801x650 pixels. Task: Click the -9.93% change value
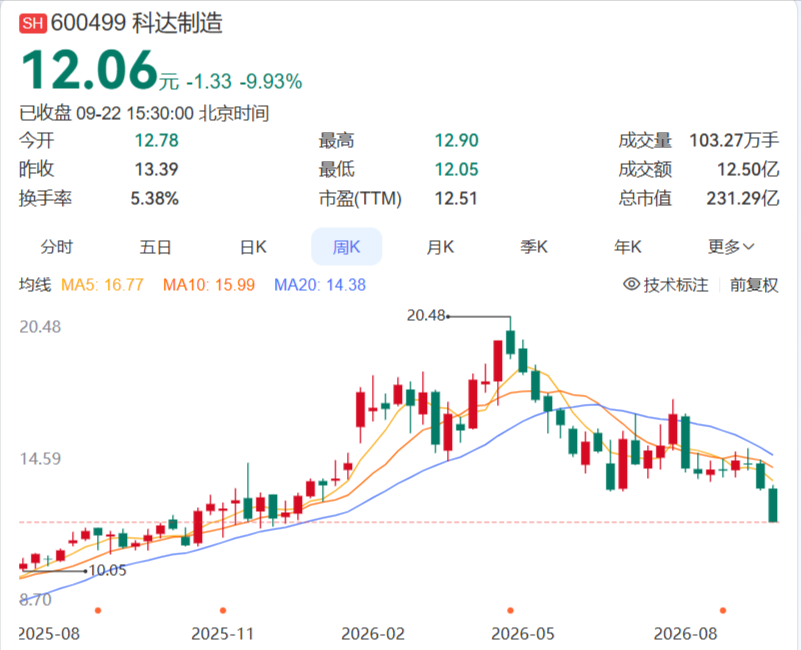[x=271, y=82]
